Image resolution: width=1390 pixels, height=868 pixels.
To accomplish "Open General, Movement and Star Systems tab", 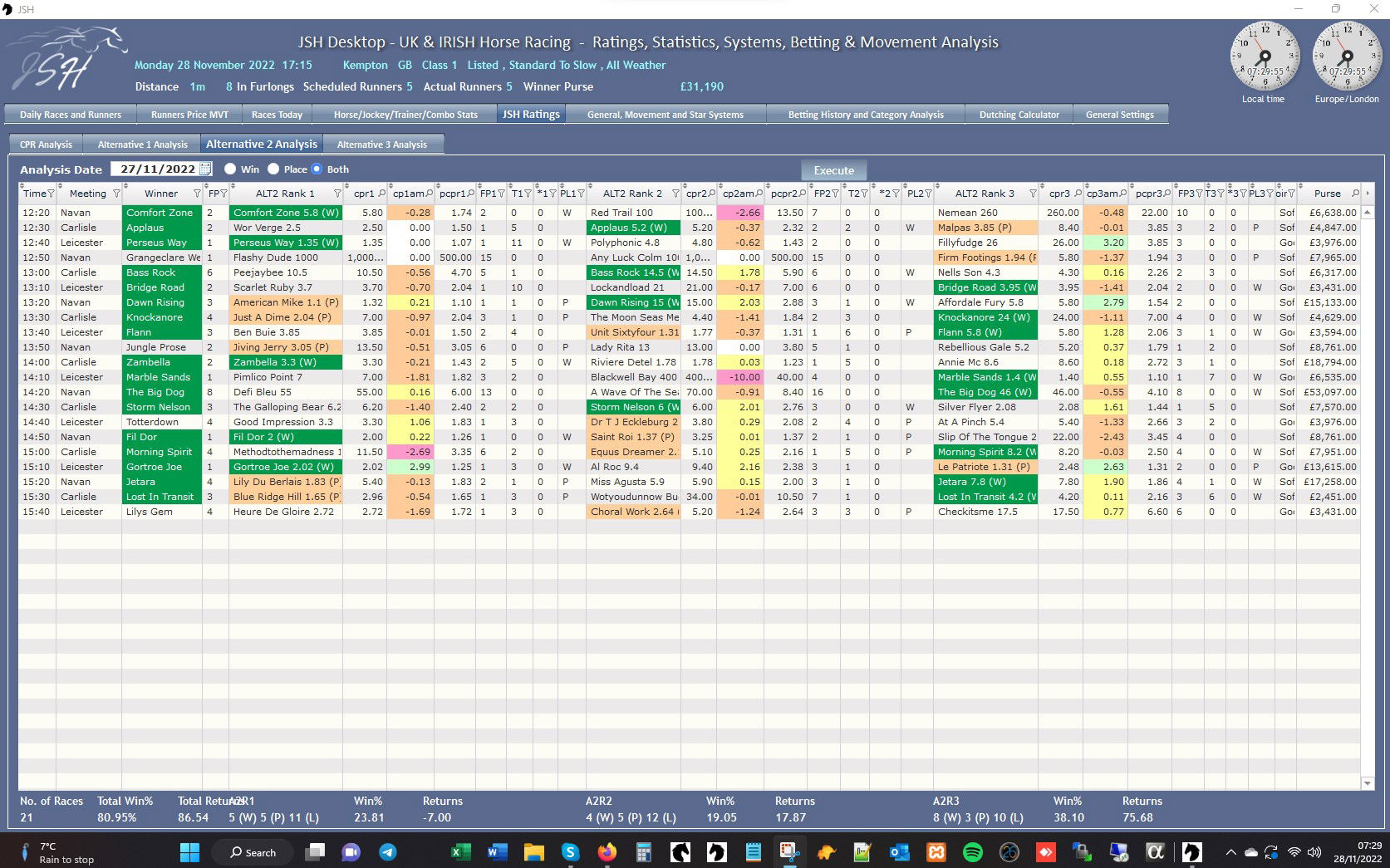I will pos(666,115).
